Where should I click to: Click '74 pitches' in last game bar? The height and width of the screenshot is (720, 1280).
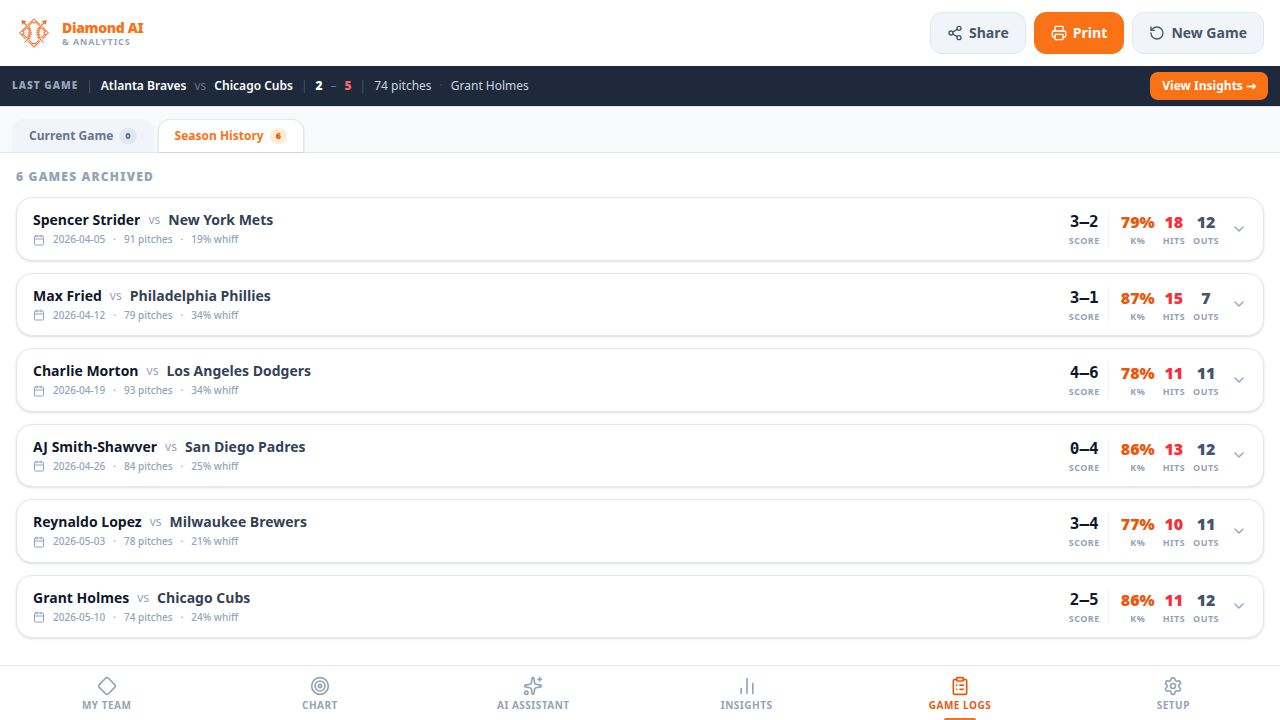coord(403,86)
